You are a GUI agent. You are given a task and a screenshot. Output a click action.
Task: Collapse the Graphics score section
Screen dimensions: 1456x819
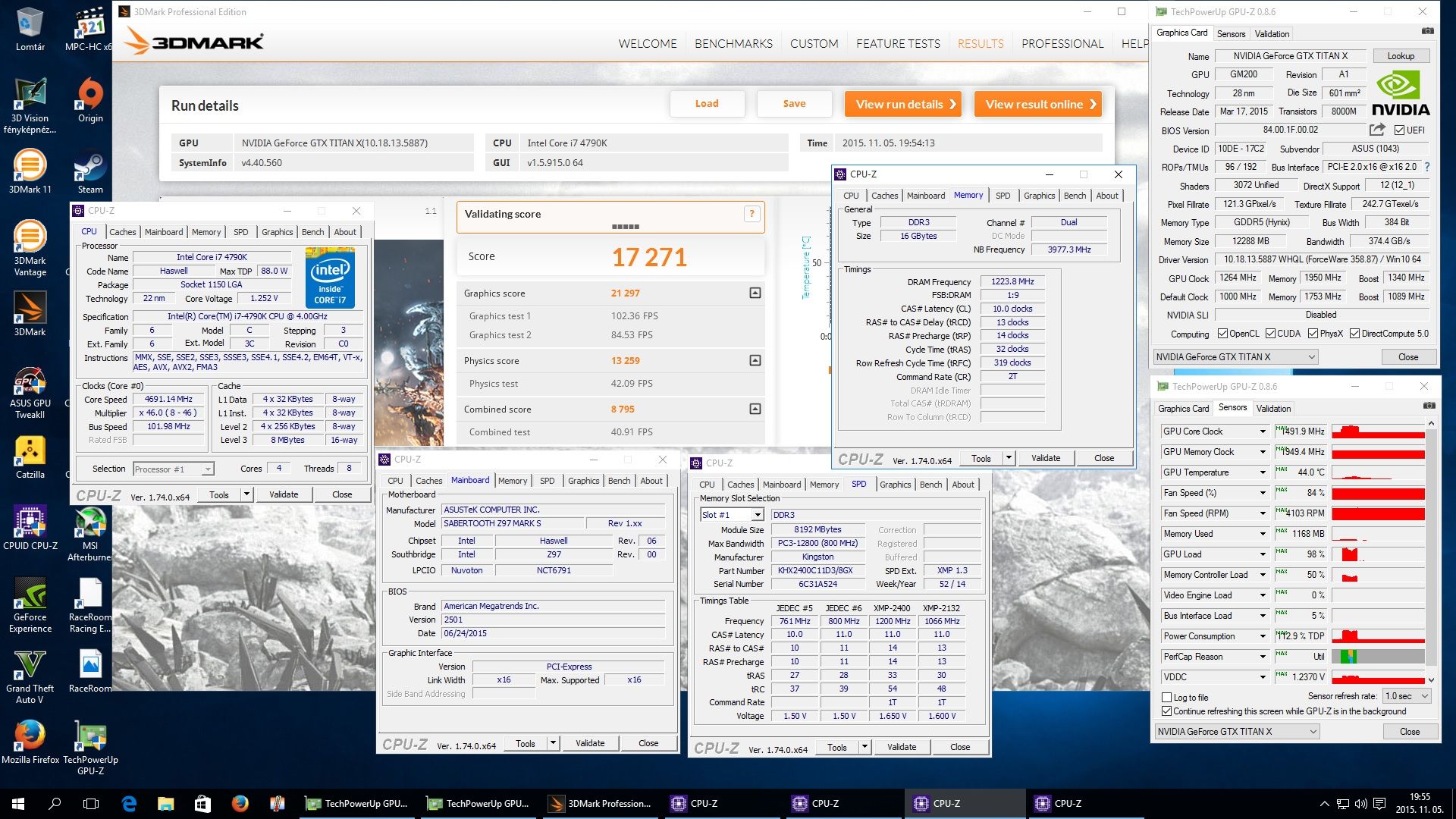(755, 293)
